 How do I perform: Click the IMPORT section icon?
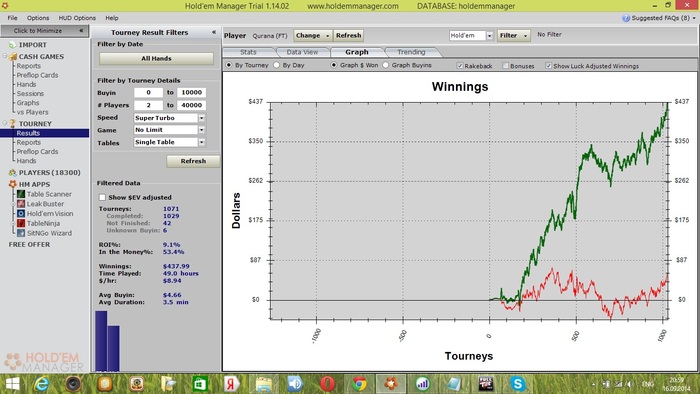click(12, 45)
